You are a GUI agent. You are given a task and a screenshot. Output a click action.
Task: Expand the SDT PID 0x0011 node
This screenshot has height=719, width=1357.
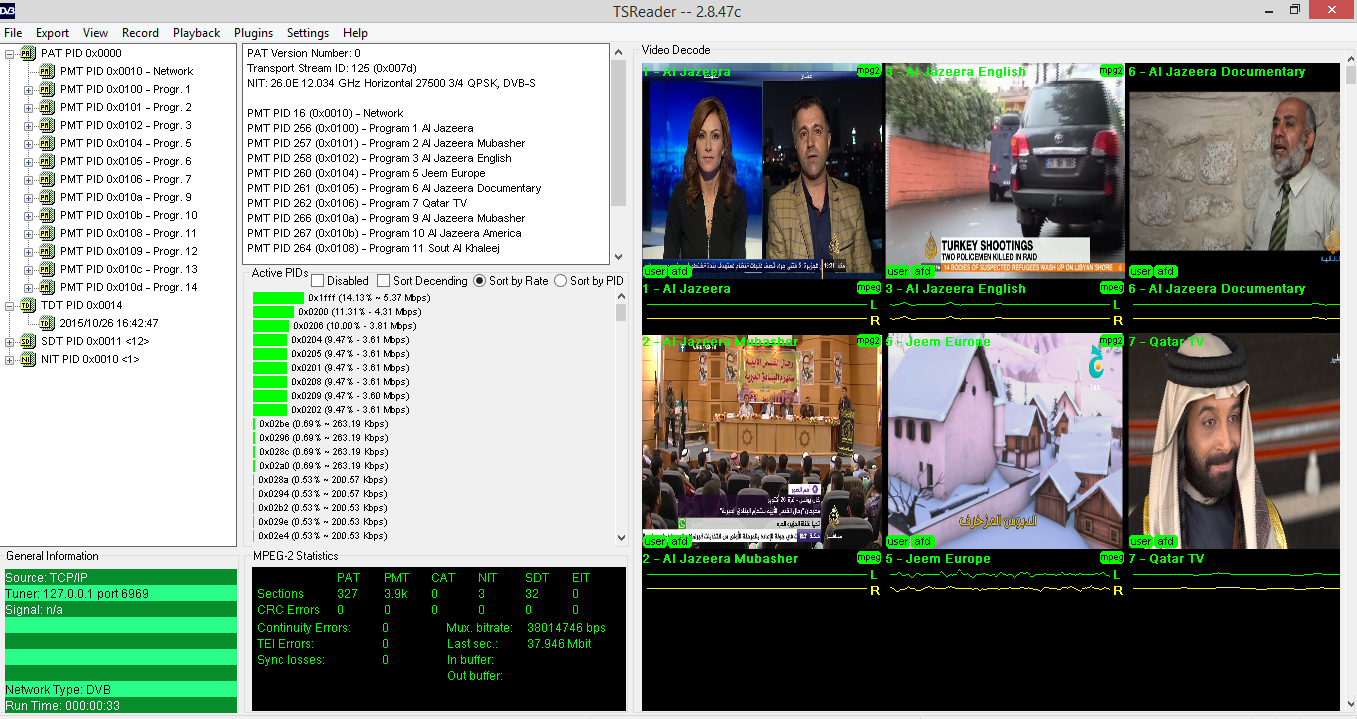click(10, 341)
